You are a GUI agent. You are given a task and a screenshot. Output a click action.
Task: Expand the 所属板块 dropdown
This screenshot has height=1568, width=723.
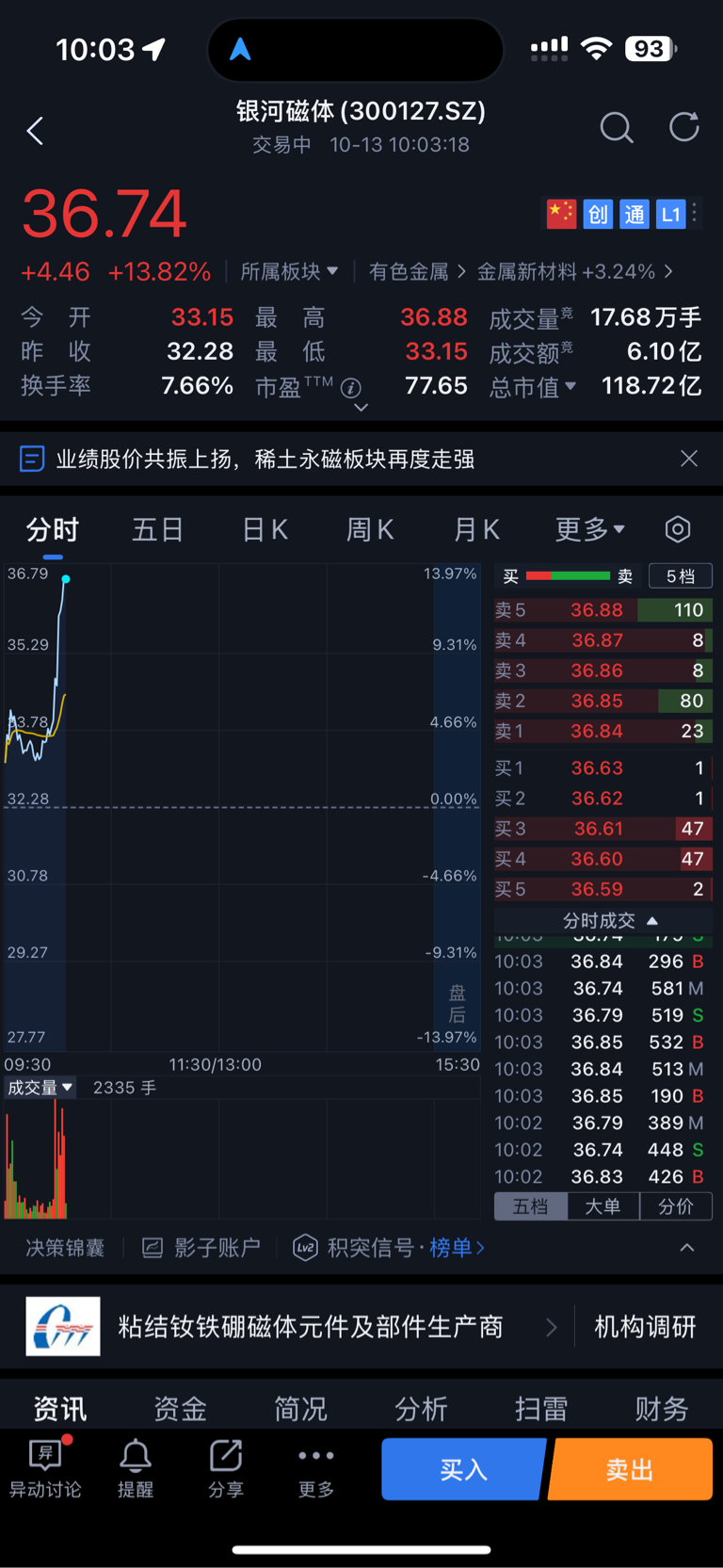pos(289,272)
